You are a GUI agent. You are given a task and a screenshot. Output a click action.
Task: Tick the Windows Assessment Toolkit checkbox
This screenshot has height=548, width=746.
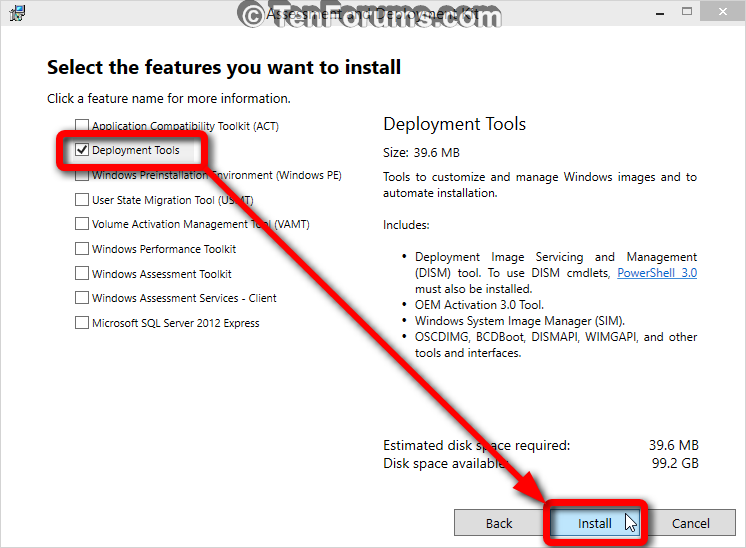click(82, 273)
